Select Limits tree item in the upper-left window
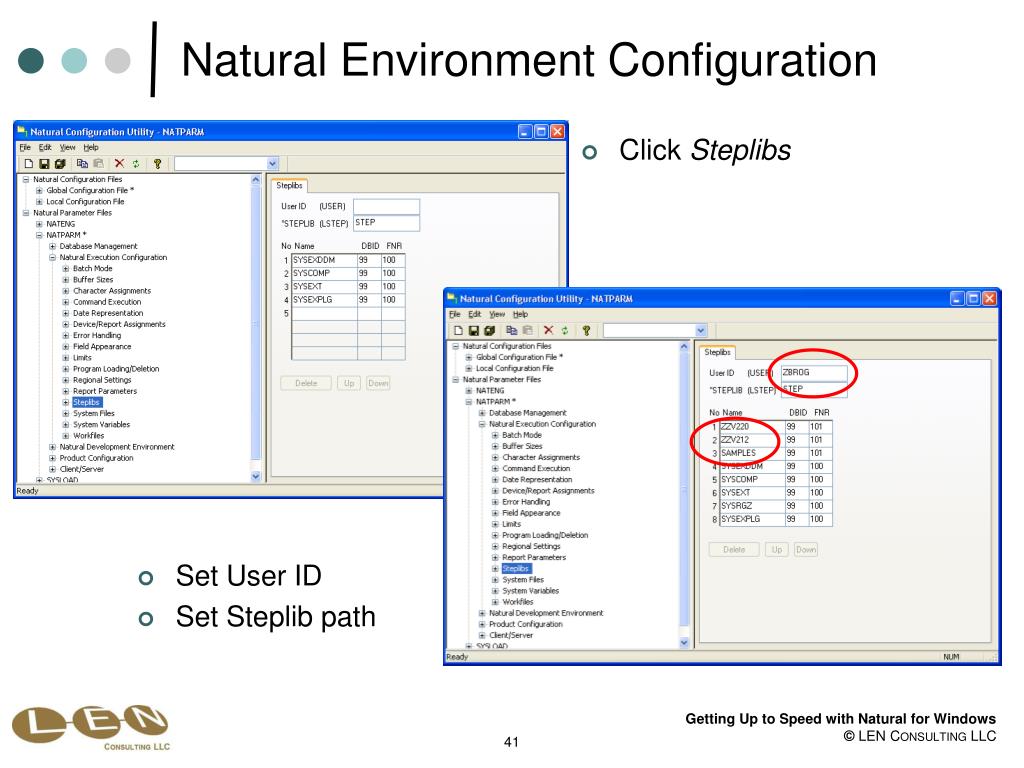The height and width of the screenshot is (768, 1024). coord(82,358)
